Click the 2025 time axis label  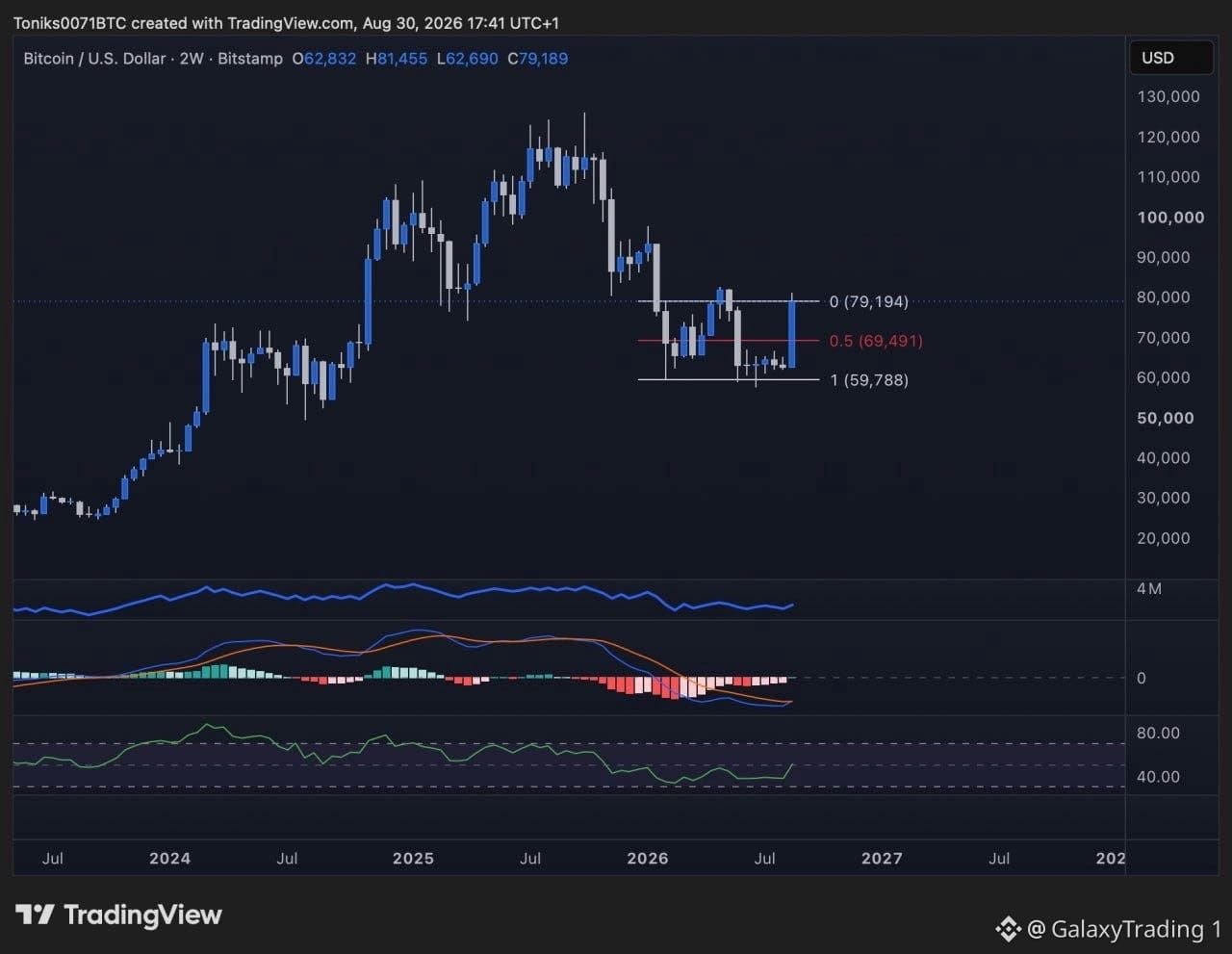pos(413,858)
